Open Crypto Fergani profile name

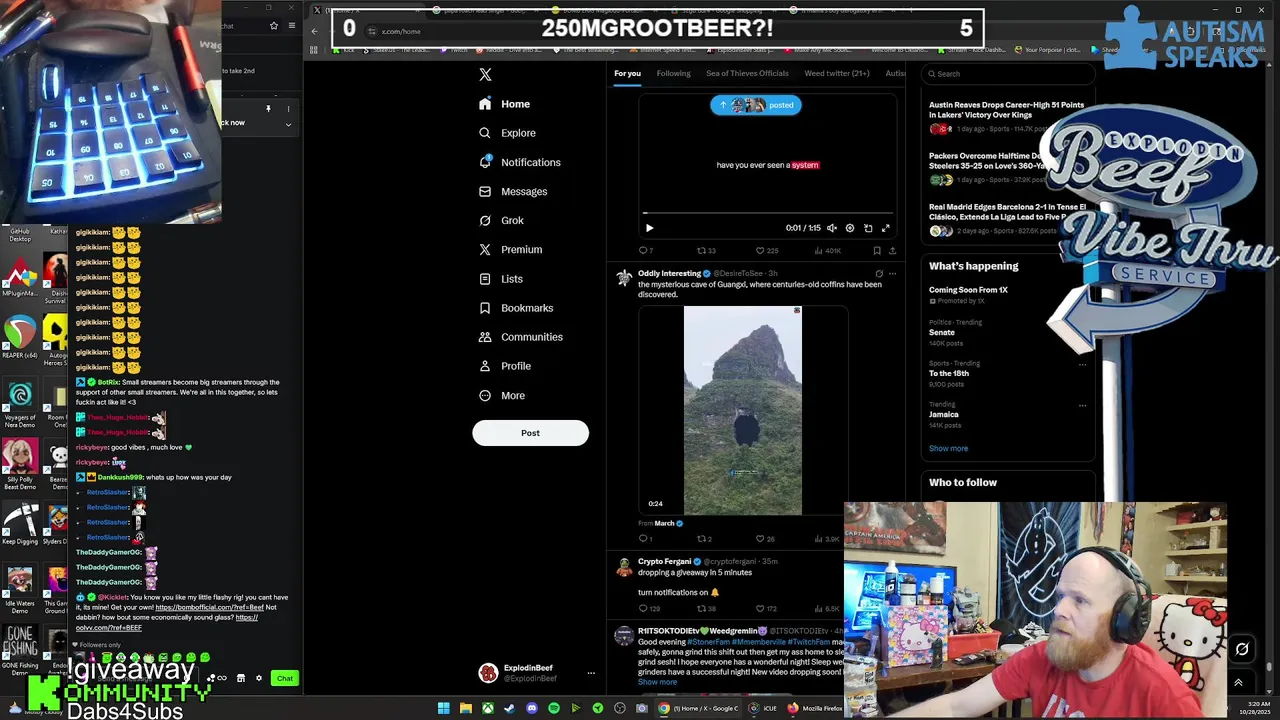664,562
